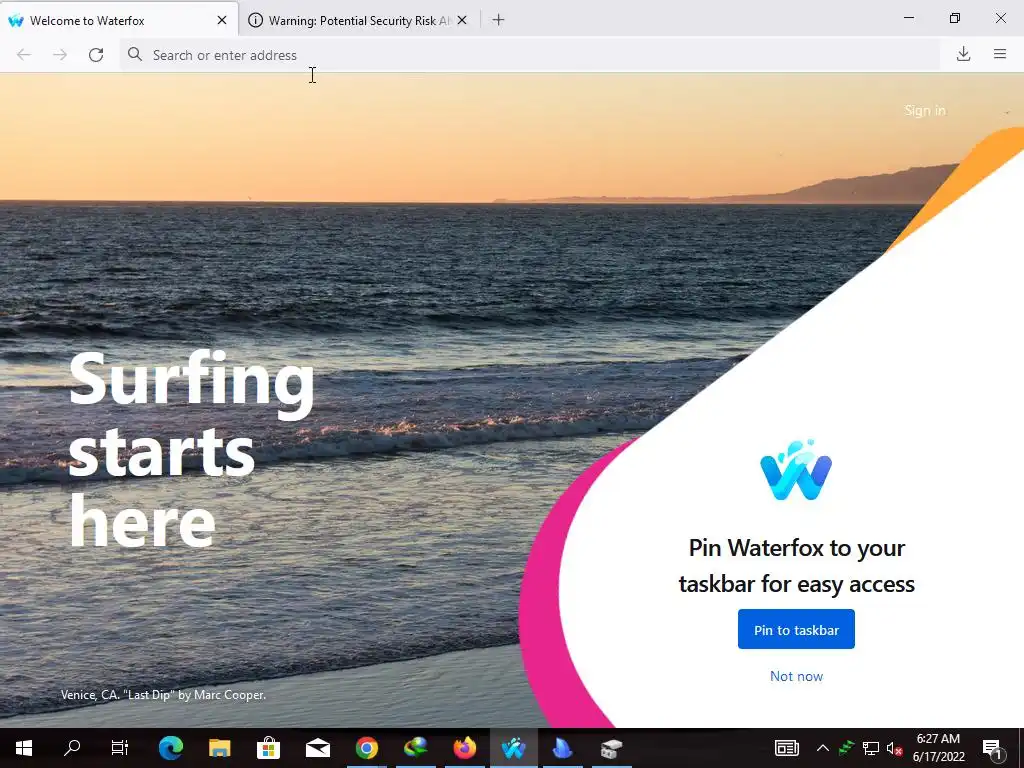The image size is (1024, 768).
Task: Show hidden system tray icons
Action: (x=822, y=748)
